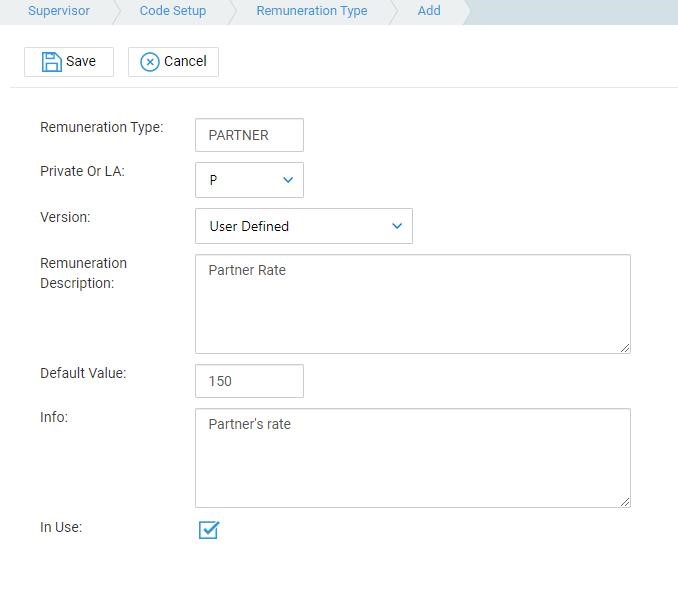Image resolution: width=678 pixels, height=590 pixels.
Task: Open the Private Or LA dropdown
Action: (249, 180)
